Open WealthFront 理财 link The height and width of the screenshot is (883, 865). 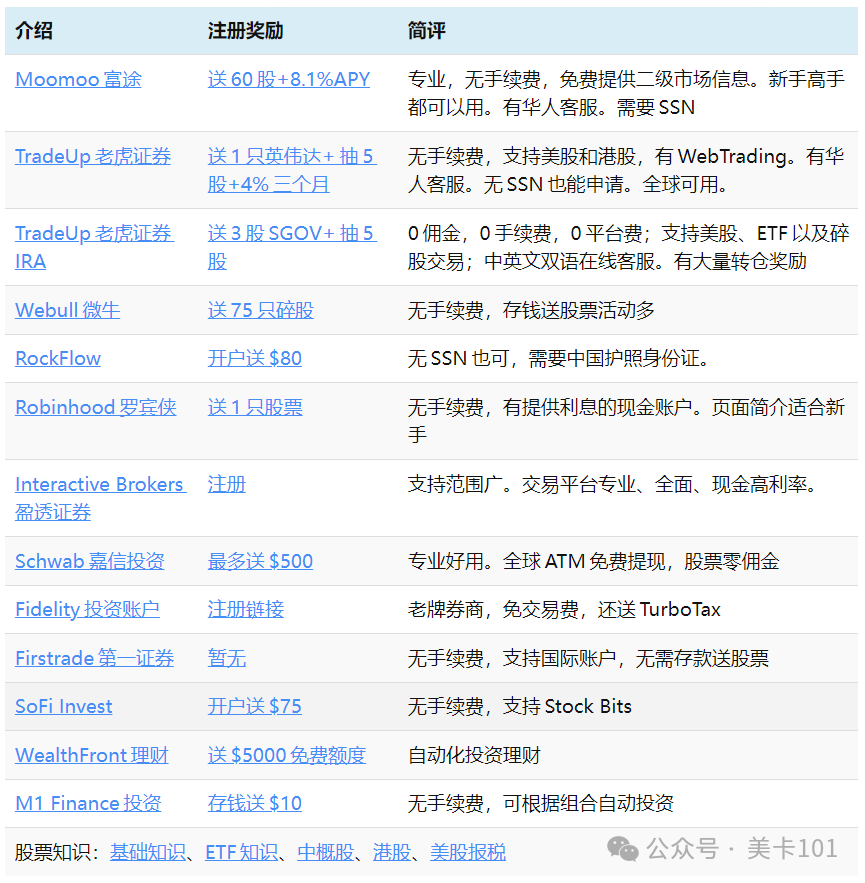pos(92,755)
